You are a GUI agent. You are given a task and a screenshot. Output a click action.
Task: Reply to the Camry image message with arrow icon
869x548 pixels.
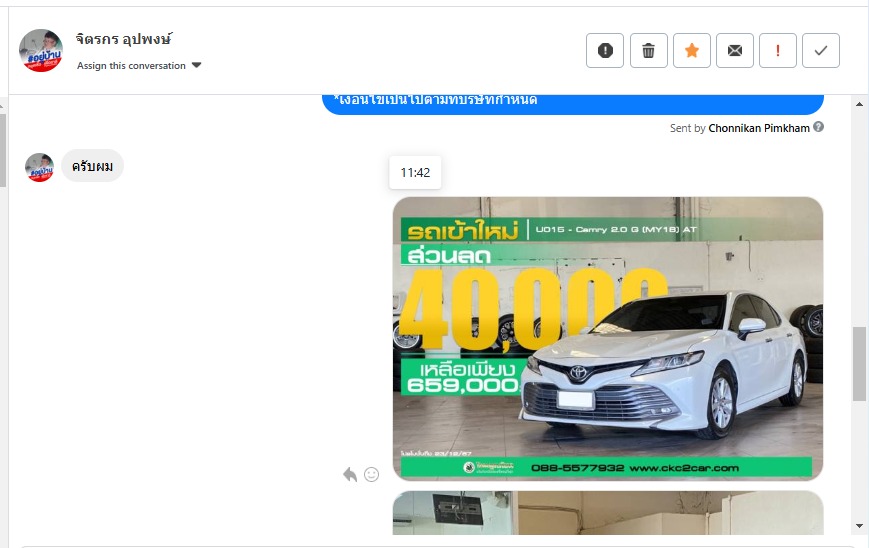tap(350, 474)
